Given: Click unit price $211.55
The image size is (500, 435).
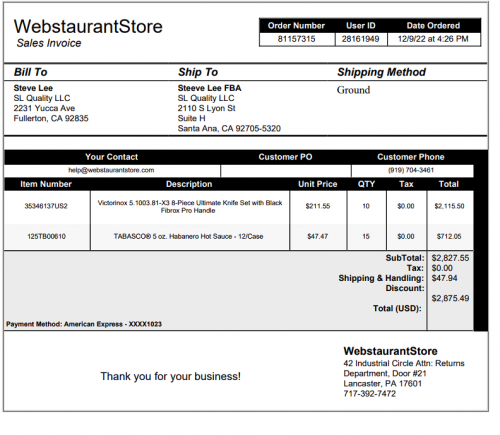Looking at the screenshot, I should (318, 206).
